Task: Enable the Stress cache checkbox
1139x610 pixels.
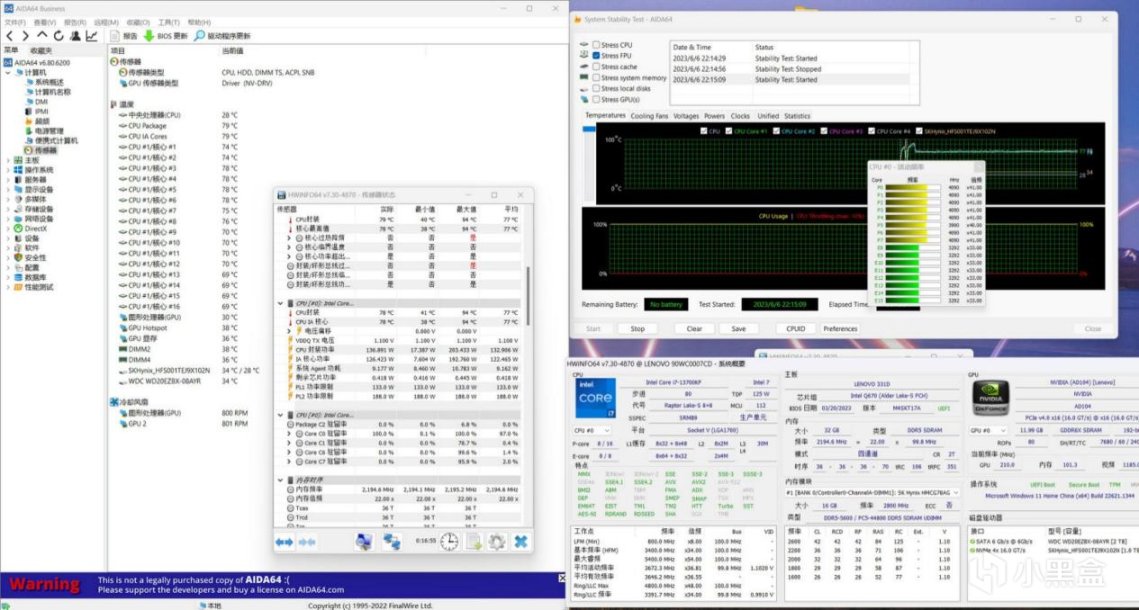Action: click(x=596, y=67)
